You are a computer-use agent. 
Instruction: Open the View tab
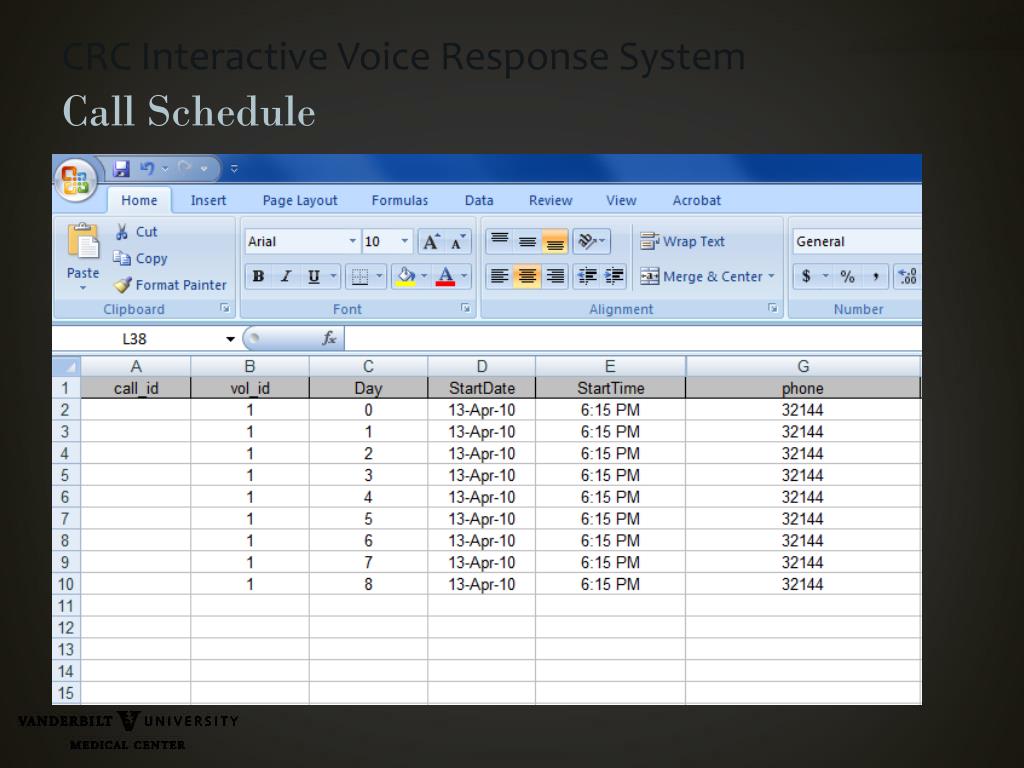tap(621, 200)
